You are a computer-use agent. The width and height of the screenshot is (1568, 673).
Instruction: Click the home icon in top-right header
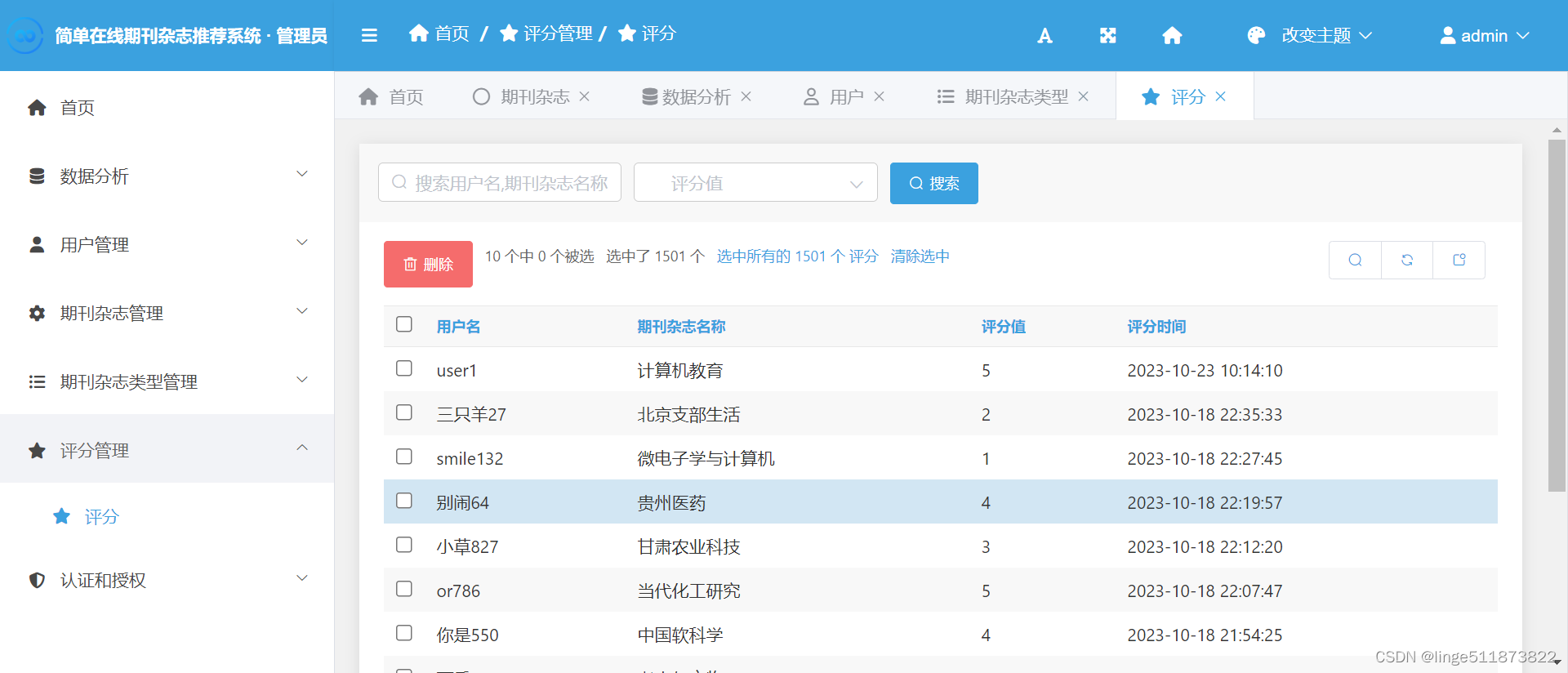click(1172, 35)
